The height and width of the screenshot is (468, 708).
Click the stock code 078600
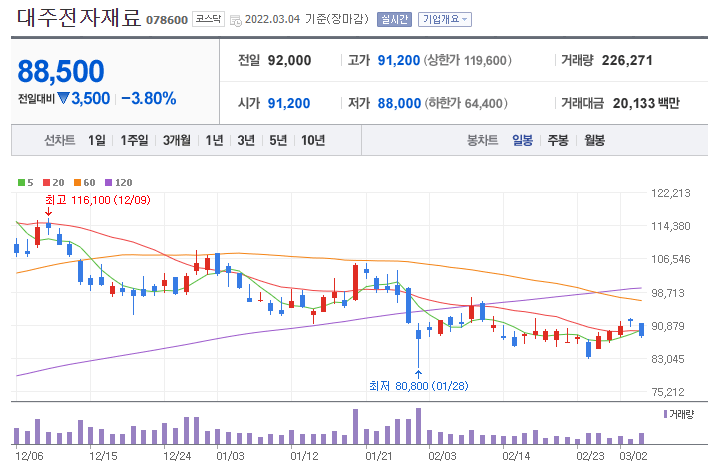(x=167, y=20)
